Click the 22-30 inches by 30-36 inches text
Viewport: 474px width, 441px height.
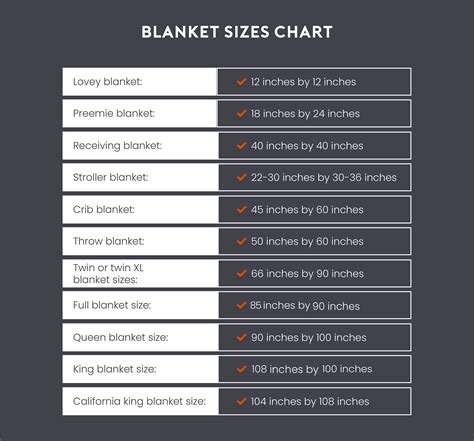(324, 177)
